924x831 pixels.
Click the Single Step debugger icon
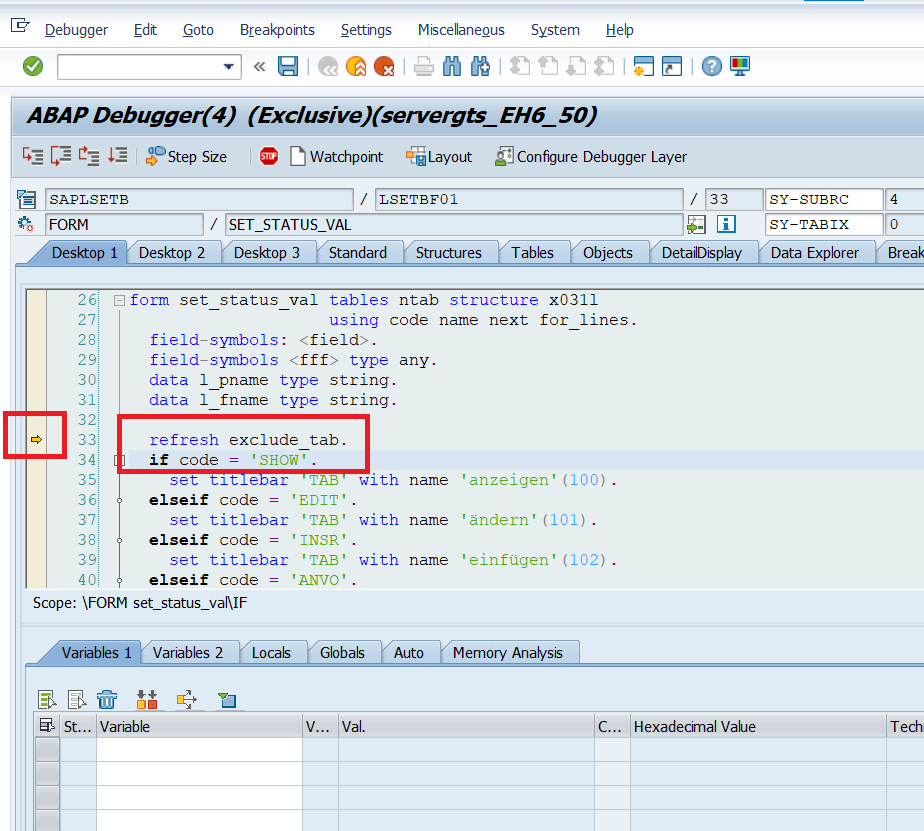(33, 156)
